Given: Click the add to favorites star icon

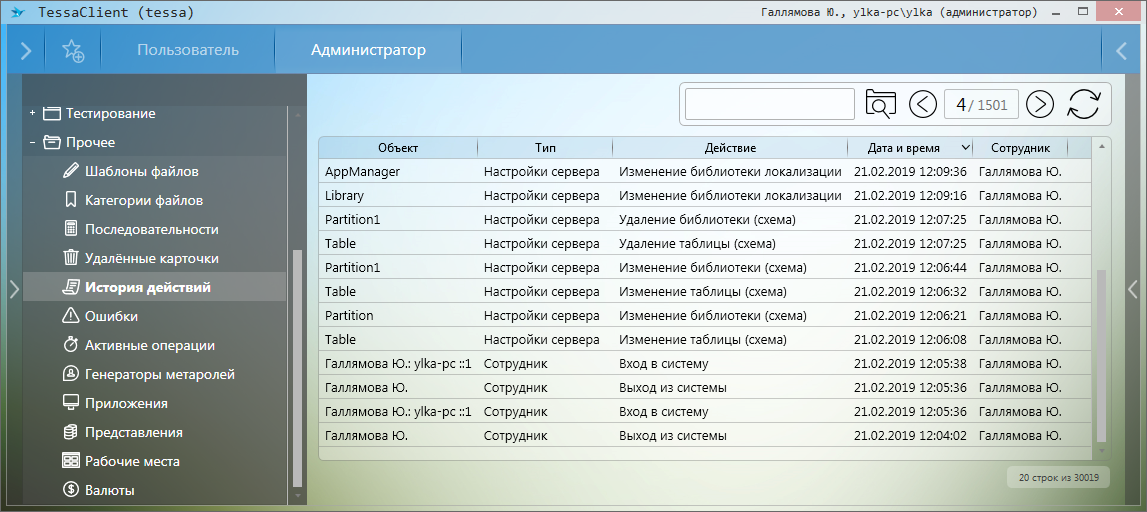Looking at the screenshot, I should point(73,50).
